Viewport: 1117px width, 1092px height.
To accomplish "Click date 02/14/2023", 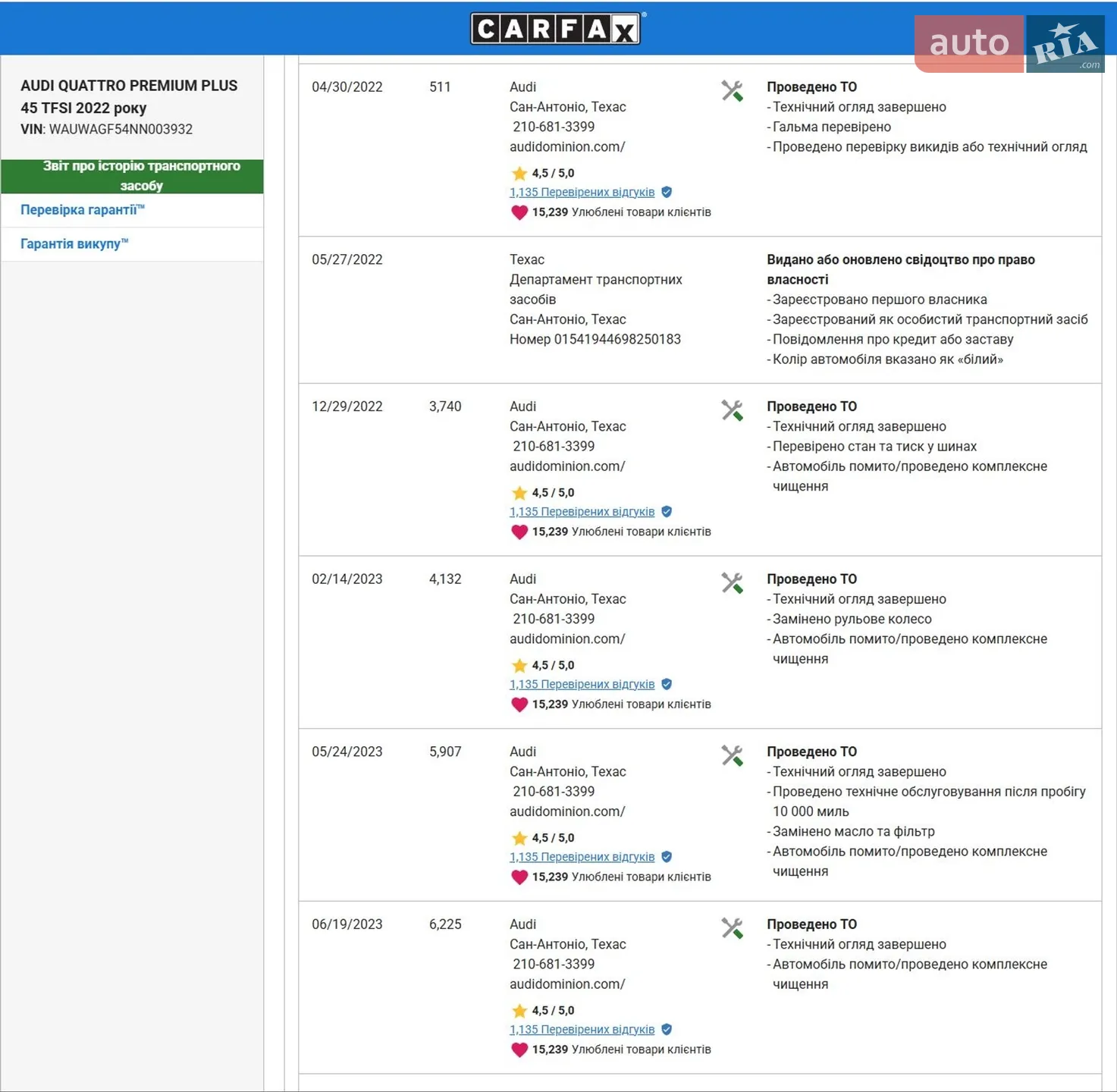I will 347,579.
